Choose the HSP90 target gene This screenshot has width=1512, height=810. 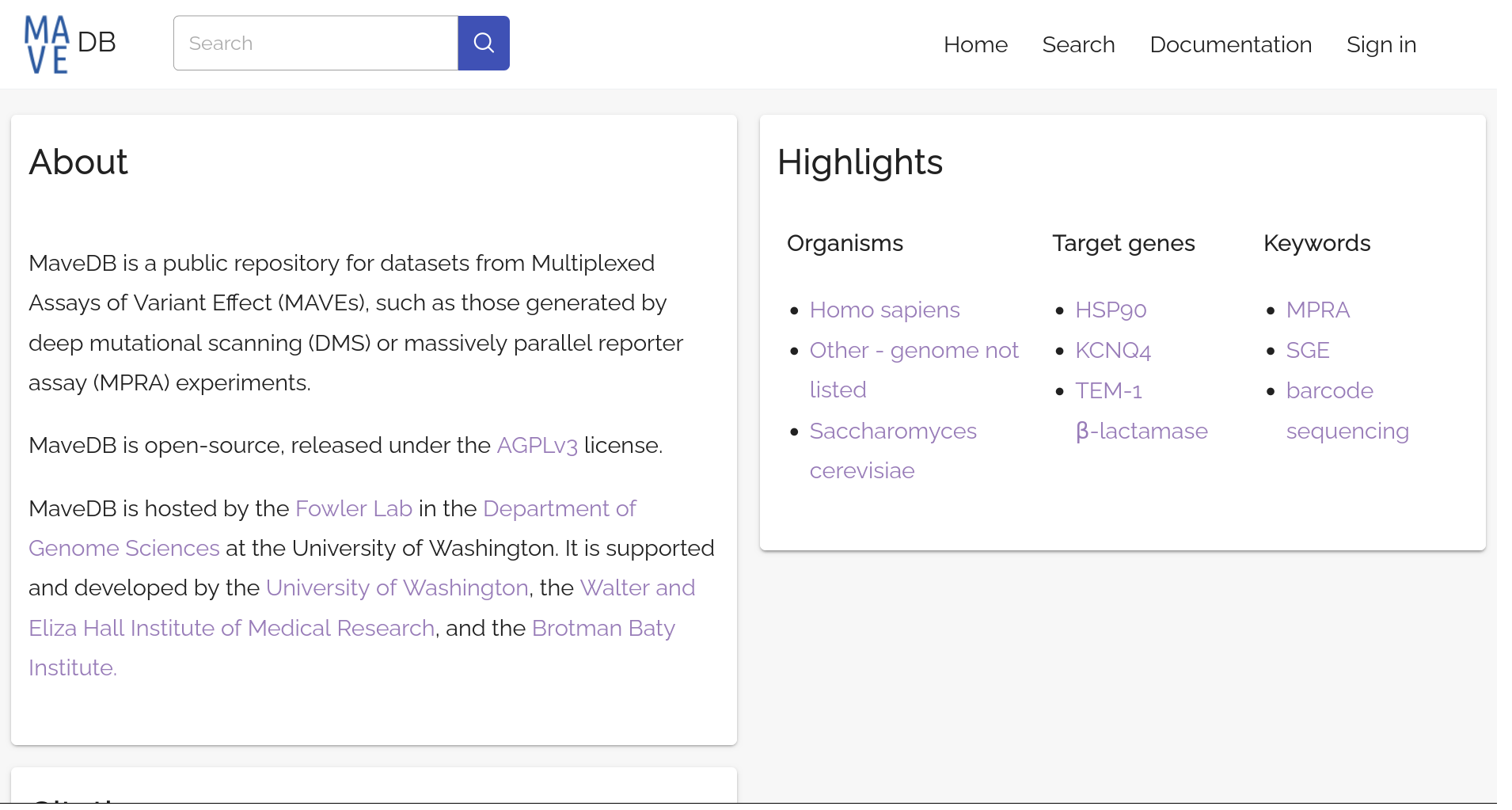[1110, 310]
